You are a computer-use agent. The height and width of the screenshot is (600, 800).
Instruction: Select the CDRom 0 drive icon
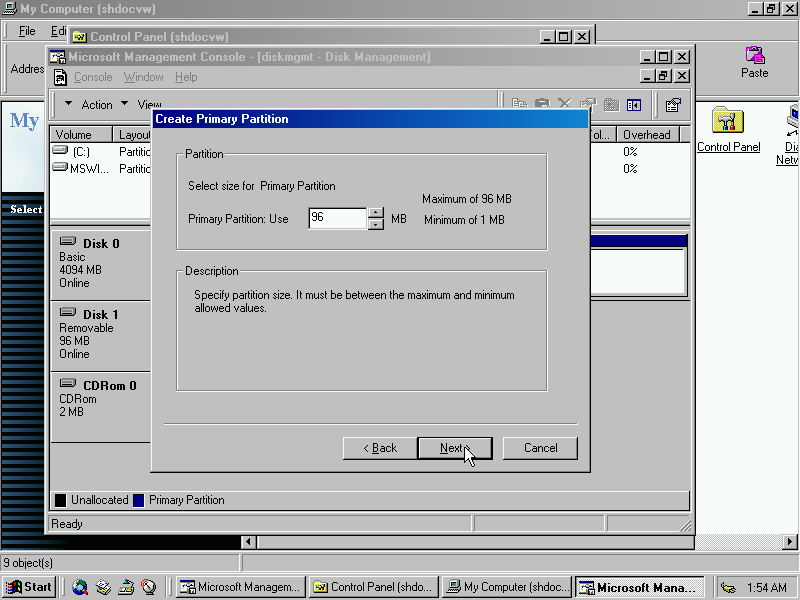coord(68,384)
